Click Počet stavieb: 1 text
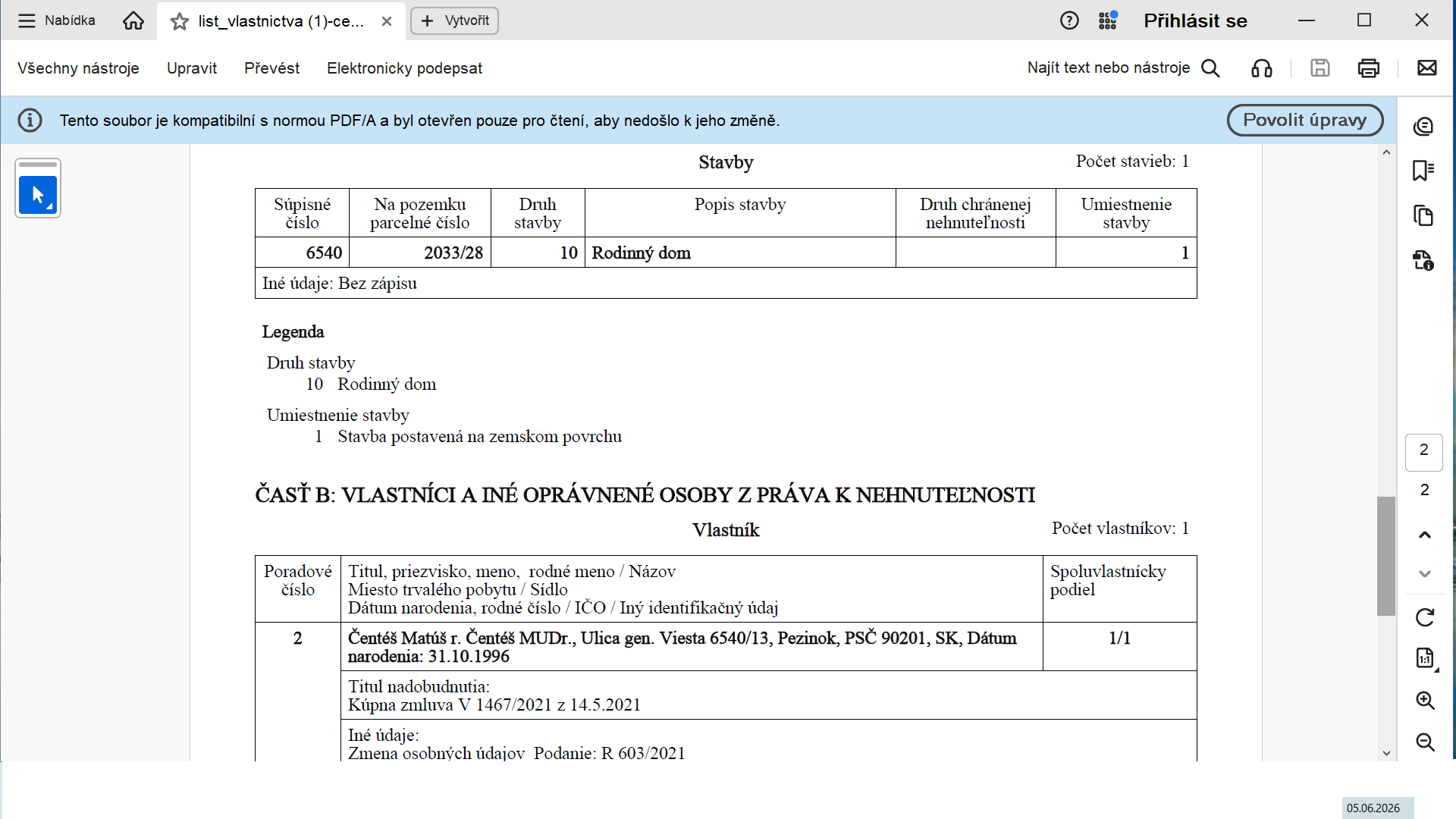This screenshot has width=1456, height=819. [x=1132, y=161]
